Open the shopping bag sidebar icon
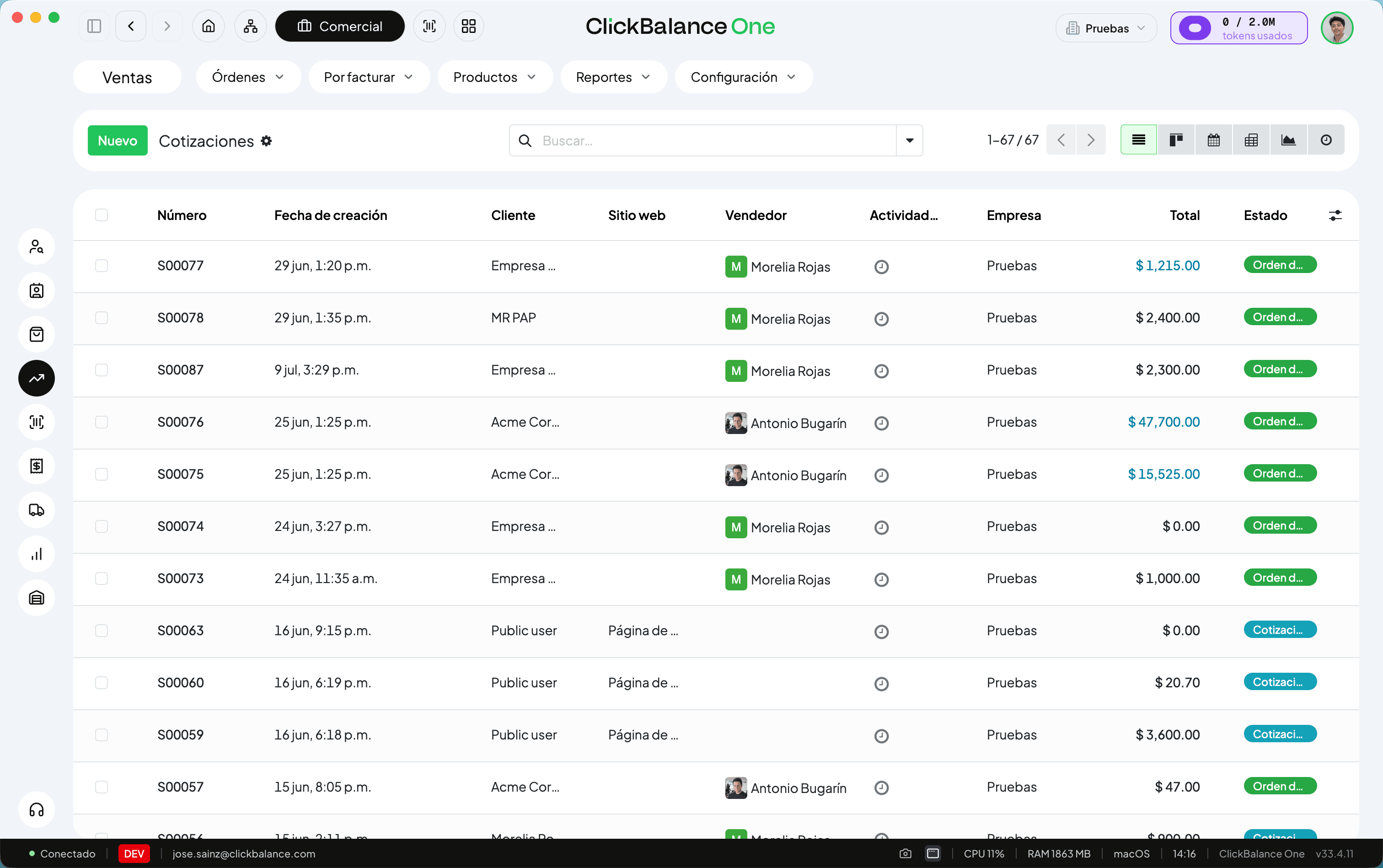Viewport: 1383px width, 868px height. coord(37,335)
